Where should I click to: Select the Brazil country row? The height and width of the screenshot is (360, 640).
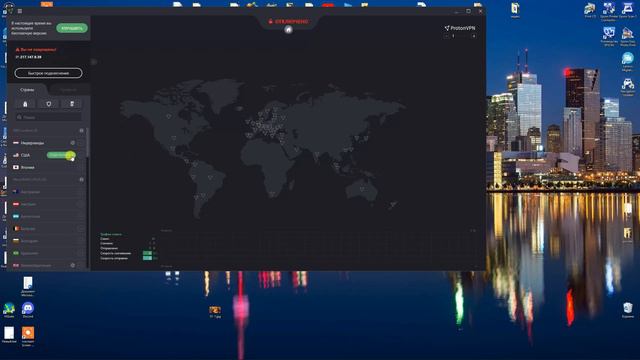(x=47, y=253)
